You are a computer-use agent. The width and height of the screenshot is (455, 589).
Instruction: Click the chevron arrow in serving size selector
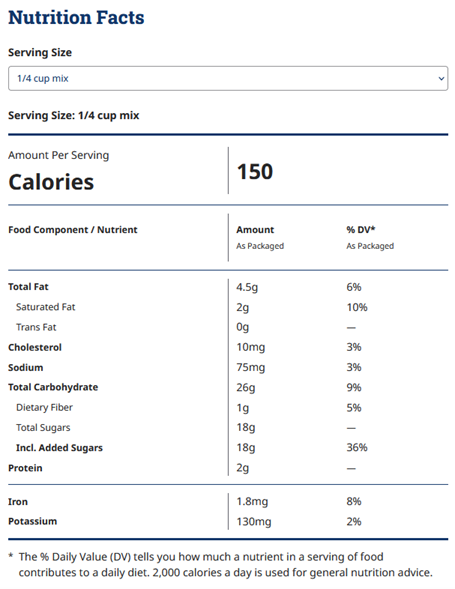441,79
